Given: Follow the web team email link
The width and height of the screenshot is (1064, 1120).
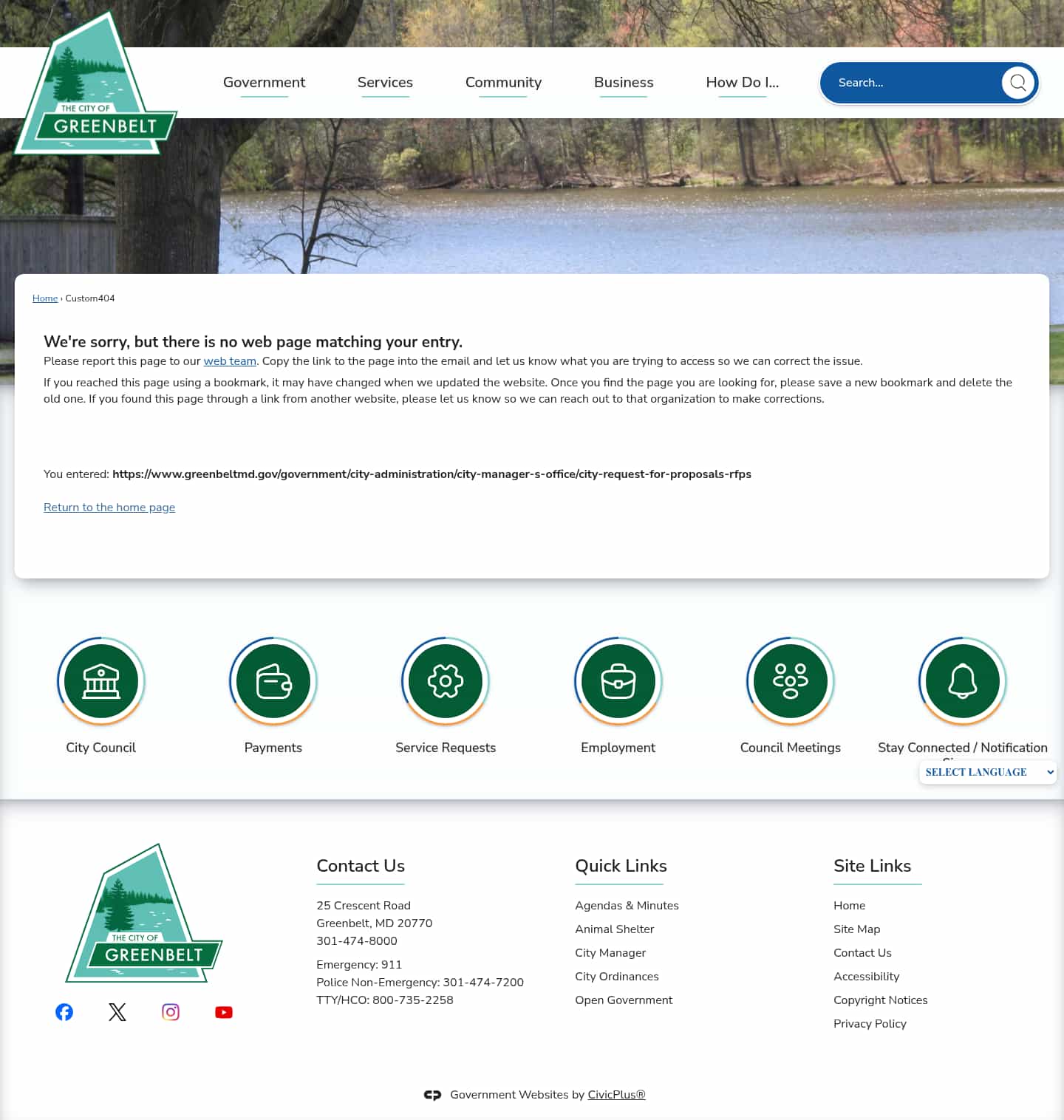Looking at the screenshot, I should (230, 361).
